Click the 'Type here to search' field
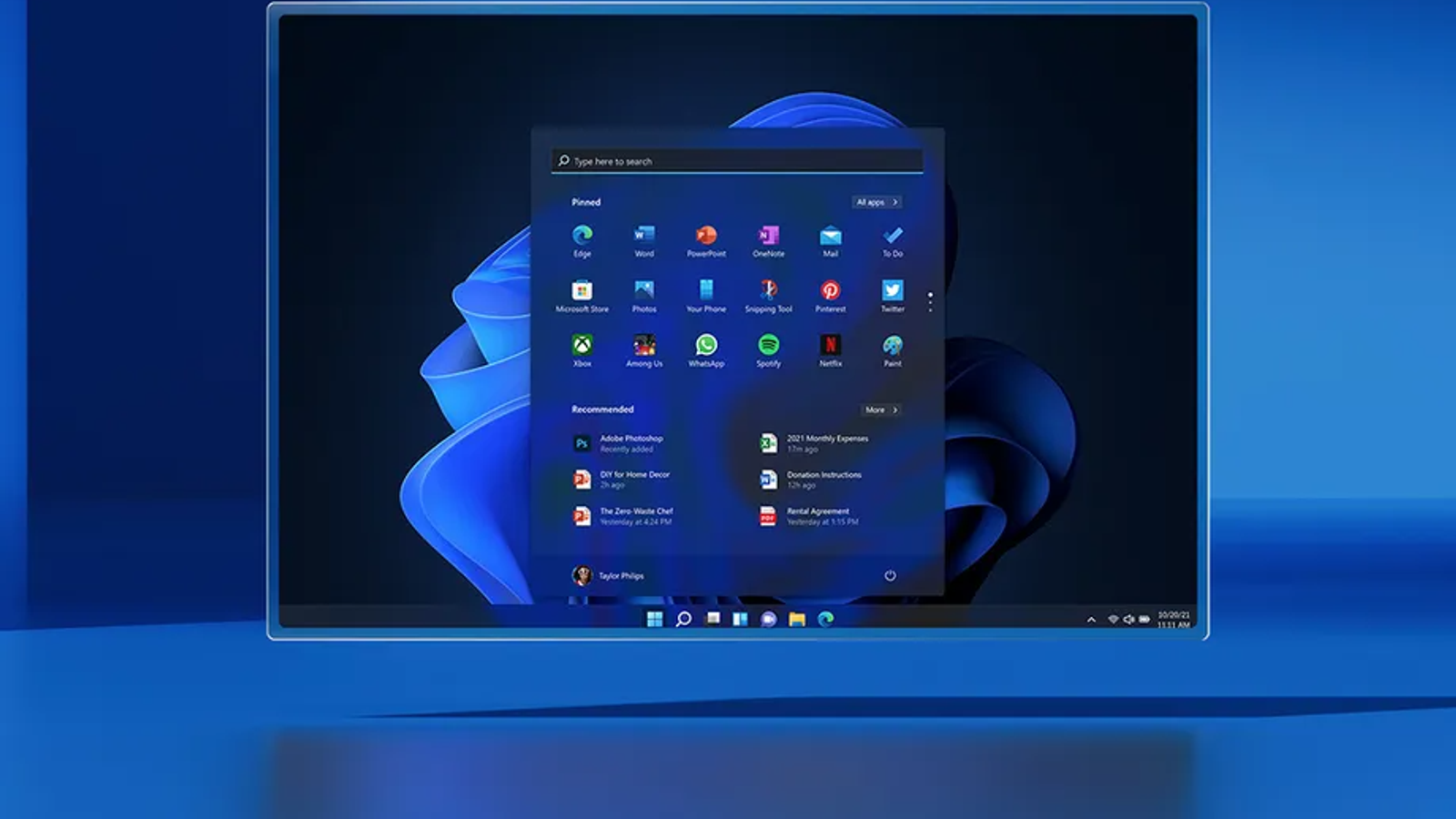 coord(737,161)
